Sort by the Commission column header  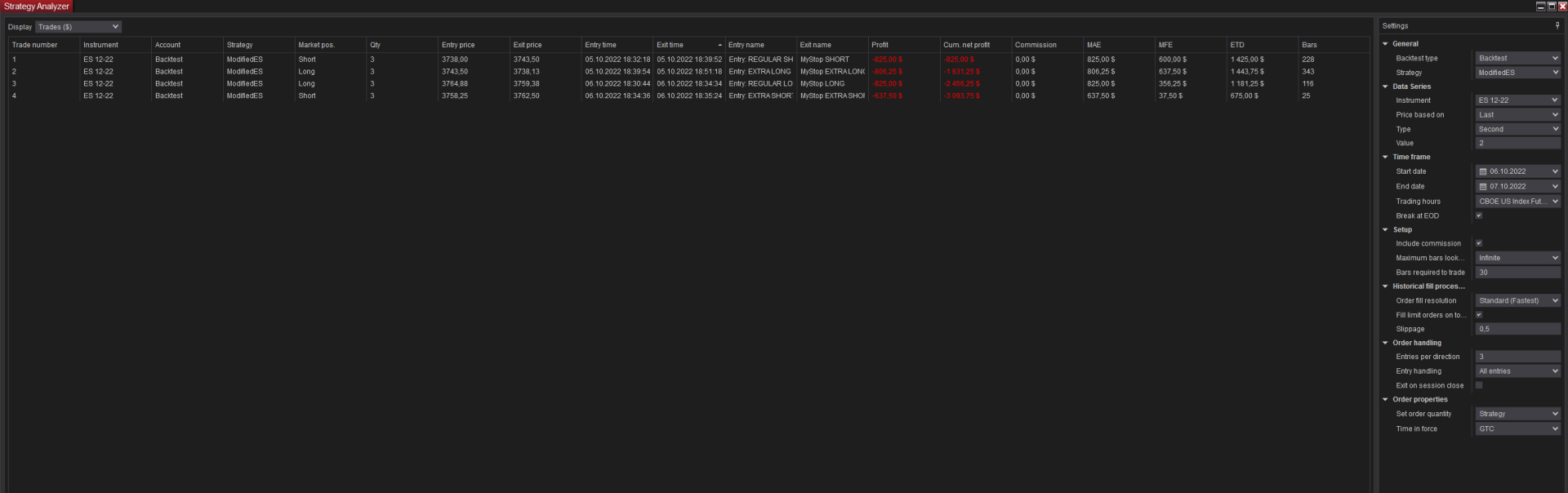click(x=1047, y=45)
